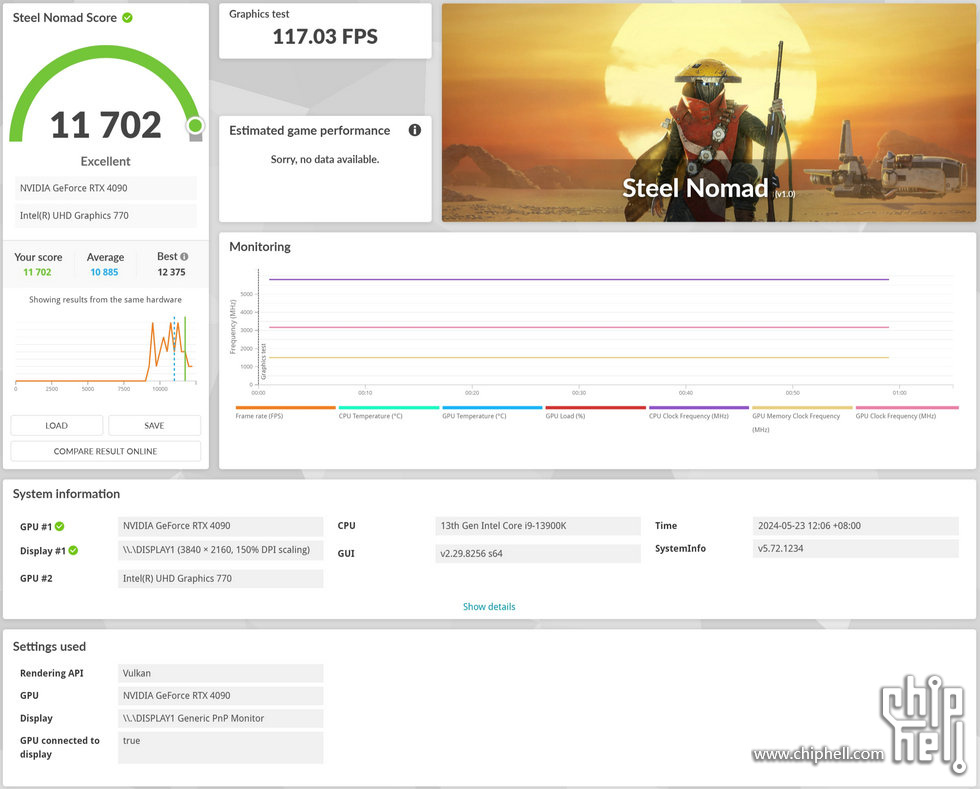Click the GPU #1 value in System information
980x789 pixels.
coord(221,526)
